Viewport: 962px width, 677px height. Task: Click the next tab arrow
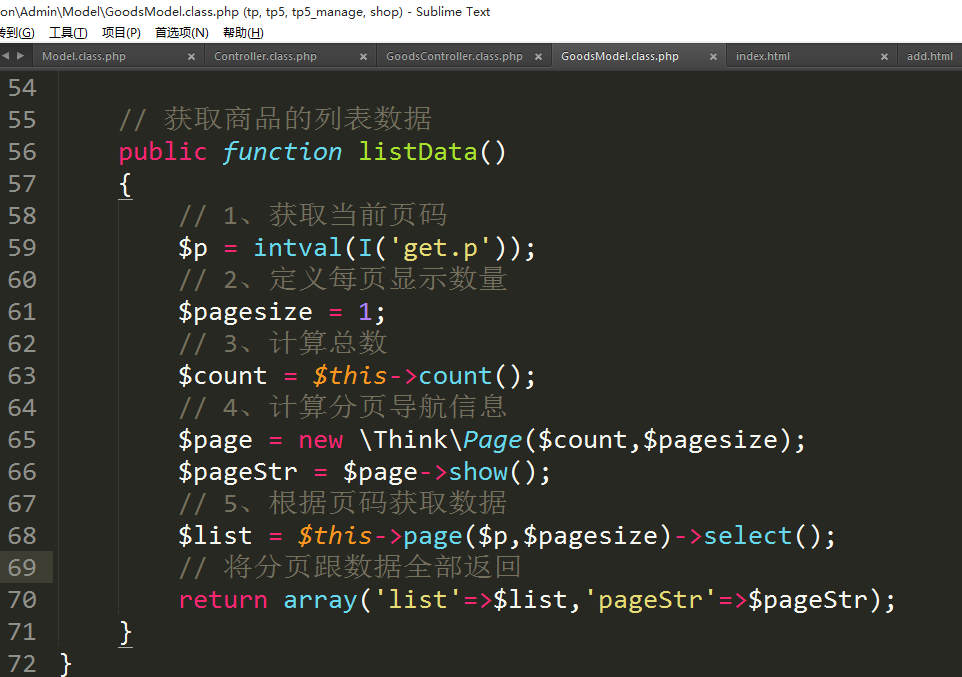coord(20,56)
